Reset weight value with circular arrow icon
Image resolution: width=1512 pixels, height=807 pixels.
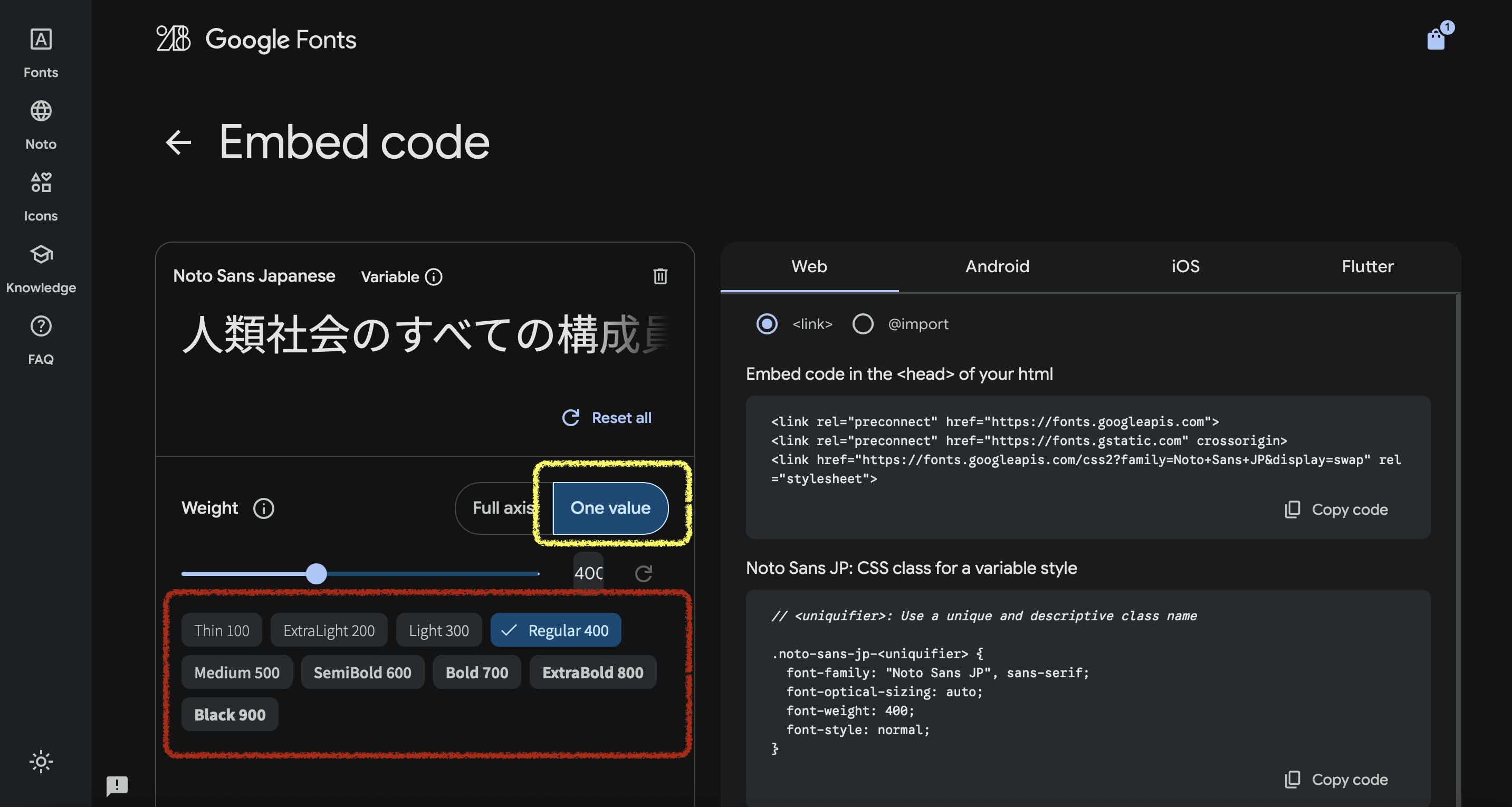point(644,573)
